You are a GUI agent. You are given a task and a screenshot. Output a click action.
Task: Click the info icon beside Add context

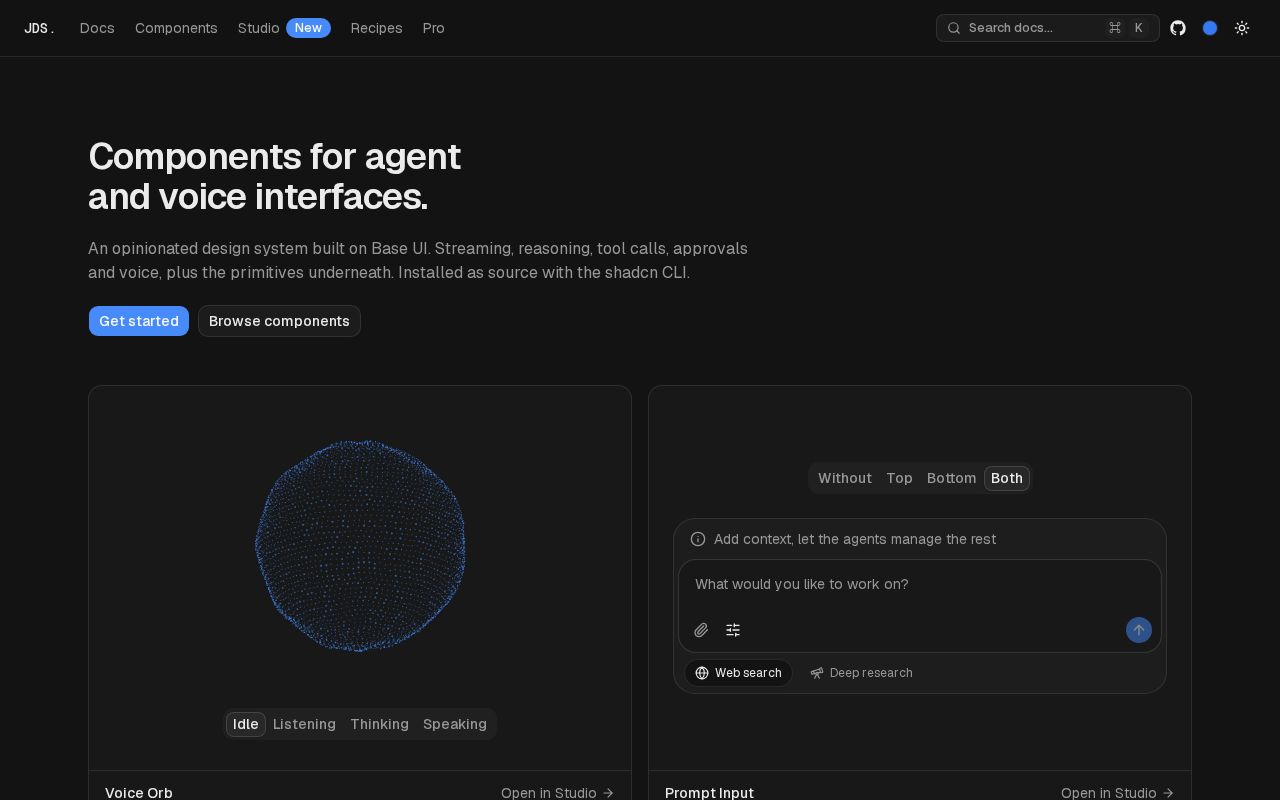click(x=698, y=539)
